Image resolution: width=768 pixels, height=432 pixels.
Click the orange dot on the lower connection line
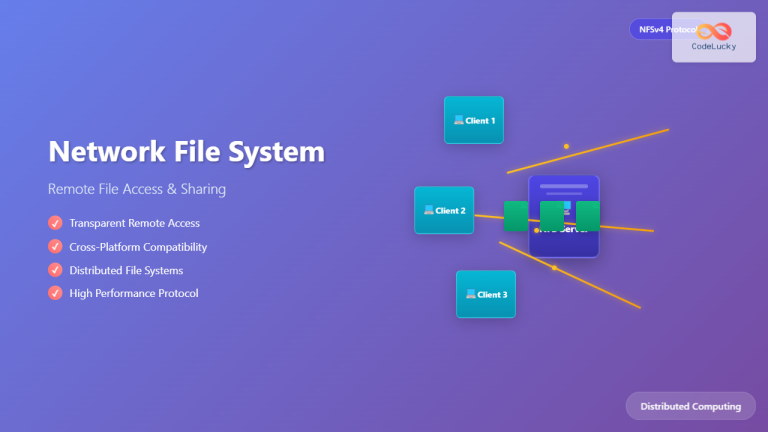[554, 268]
